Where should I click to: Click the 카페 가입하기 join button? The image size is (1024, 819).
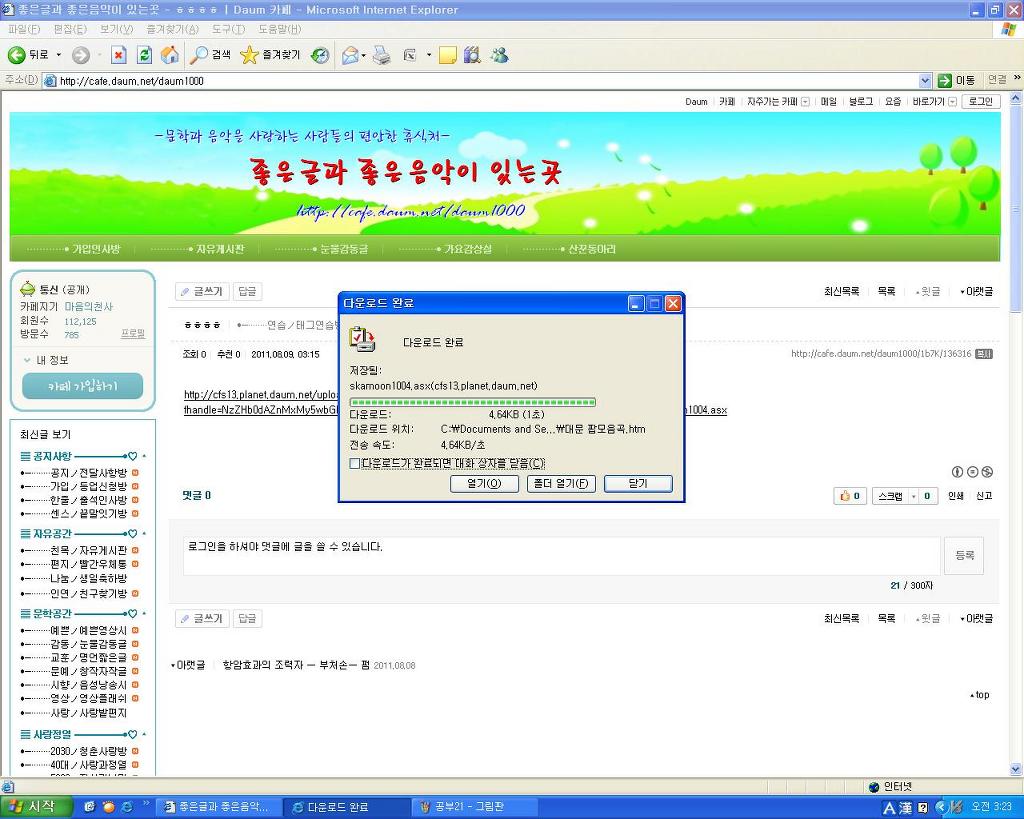(82, 386)
